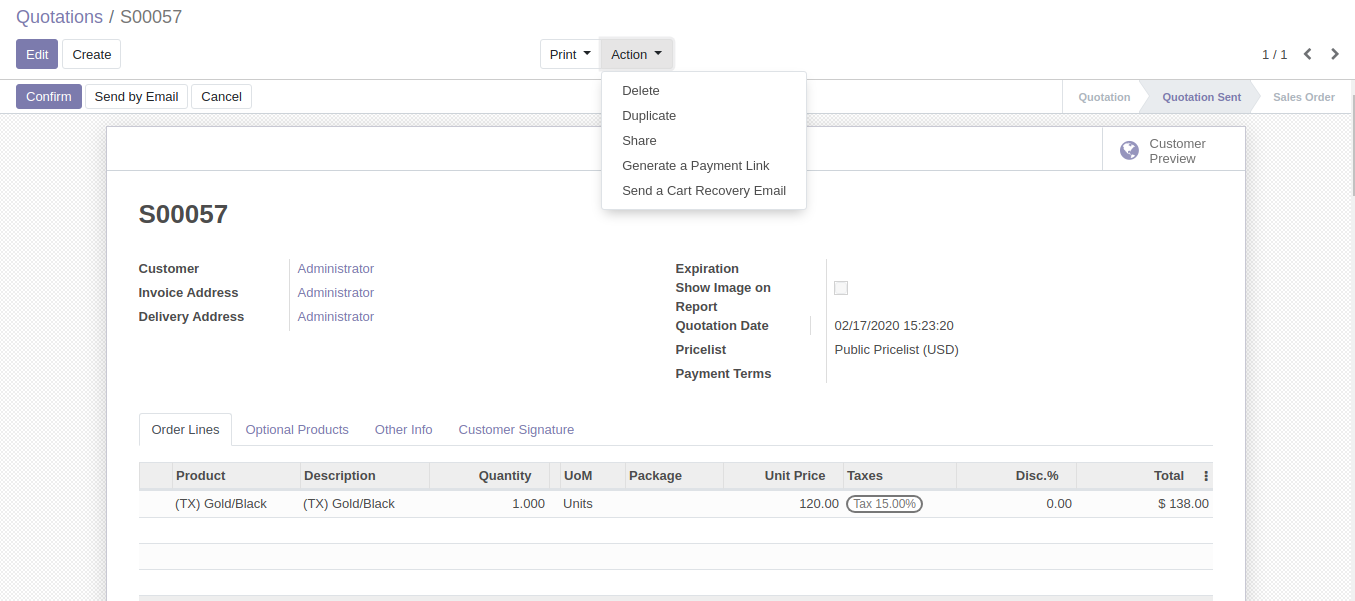Click the 1/1 record pager
The height and width of the screenshot is (601, 1355).
pyautogui.click(x=1273, y=54)
